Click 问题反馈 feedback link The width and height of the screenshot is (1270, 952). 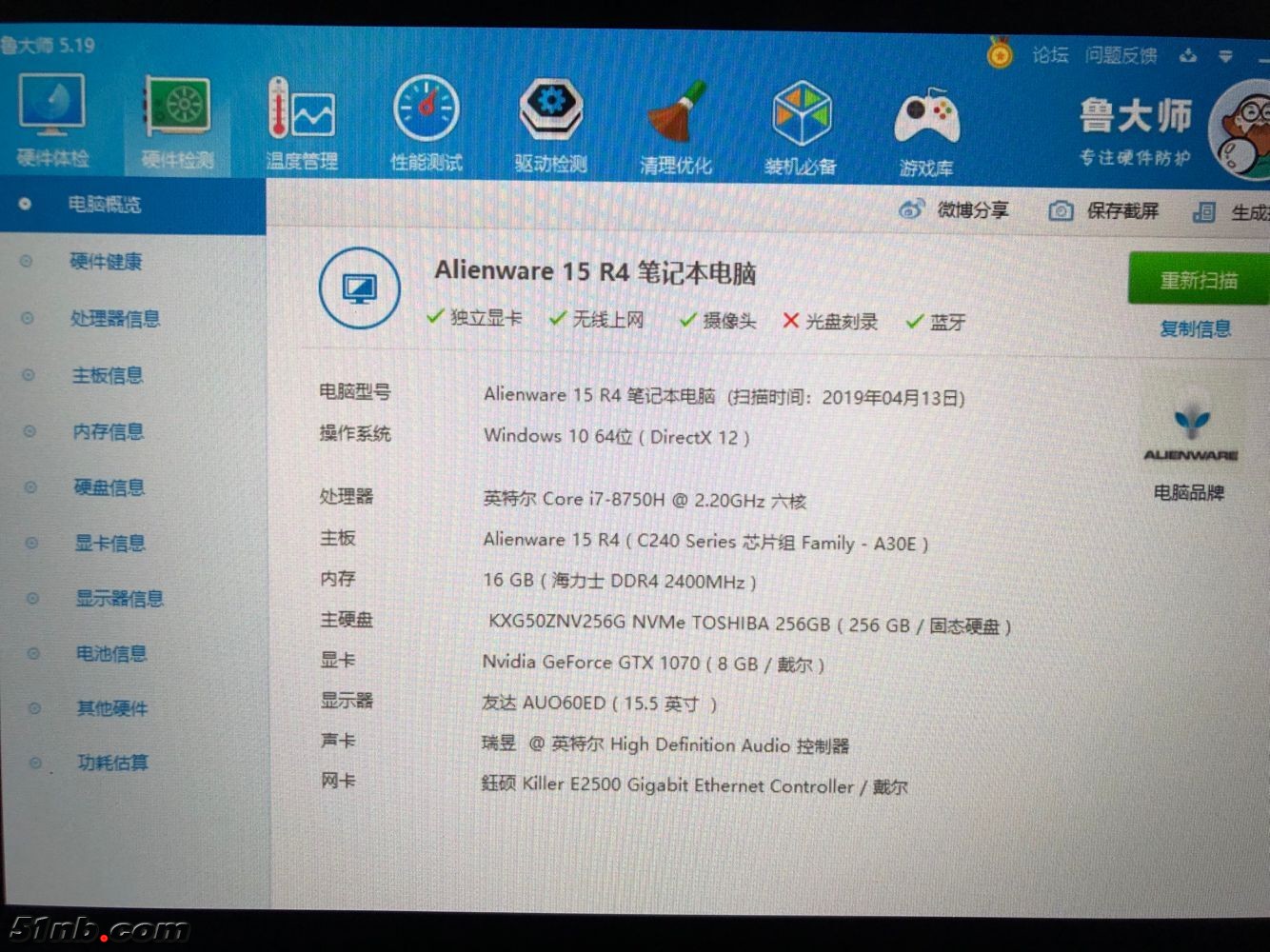[x=1121, y=56]
